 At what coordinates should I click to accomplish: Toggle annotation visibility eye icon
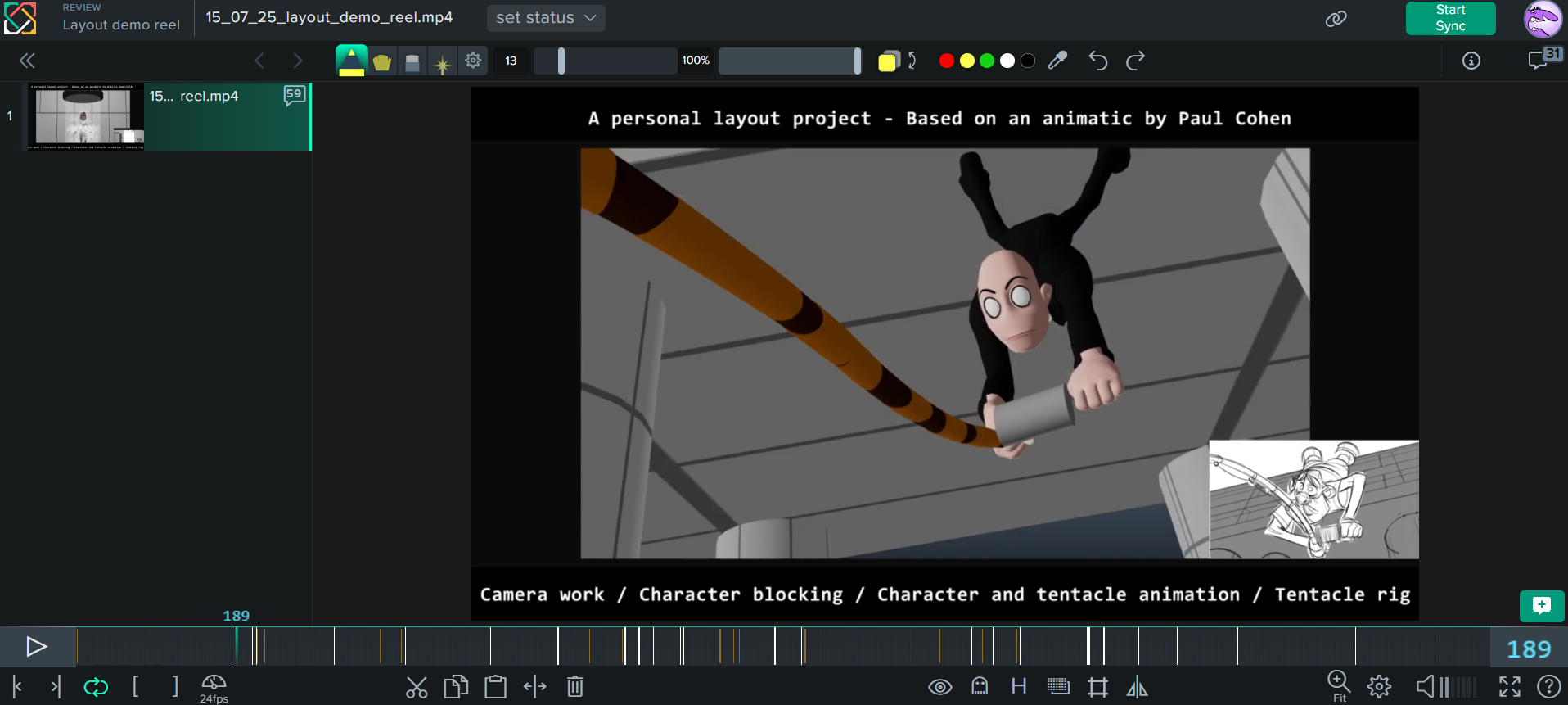point(939,687)
